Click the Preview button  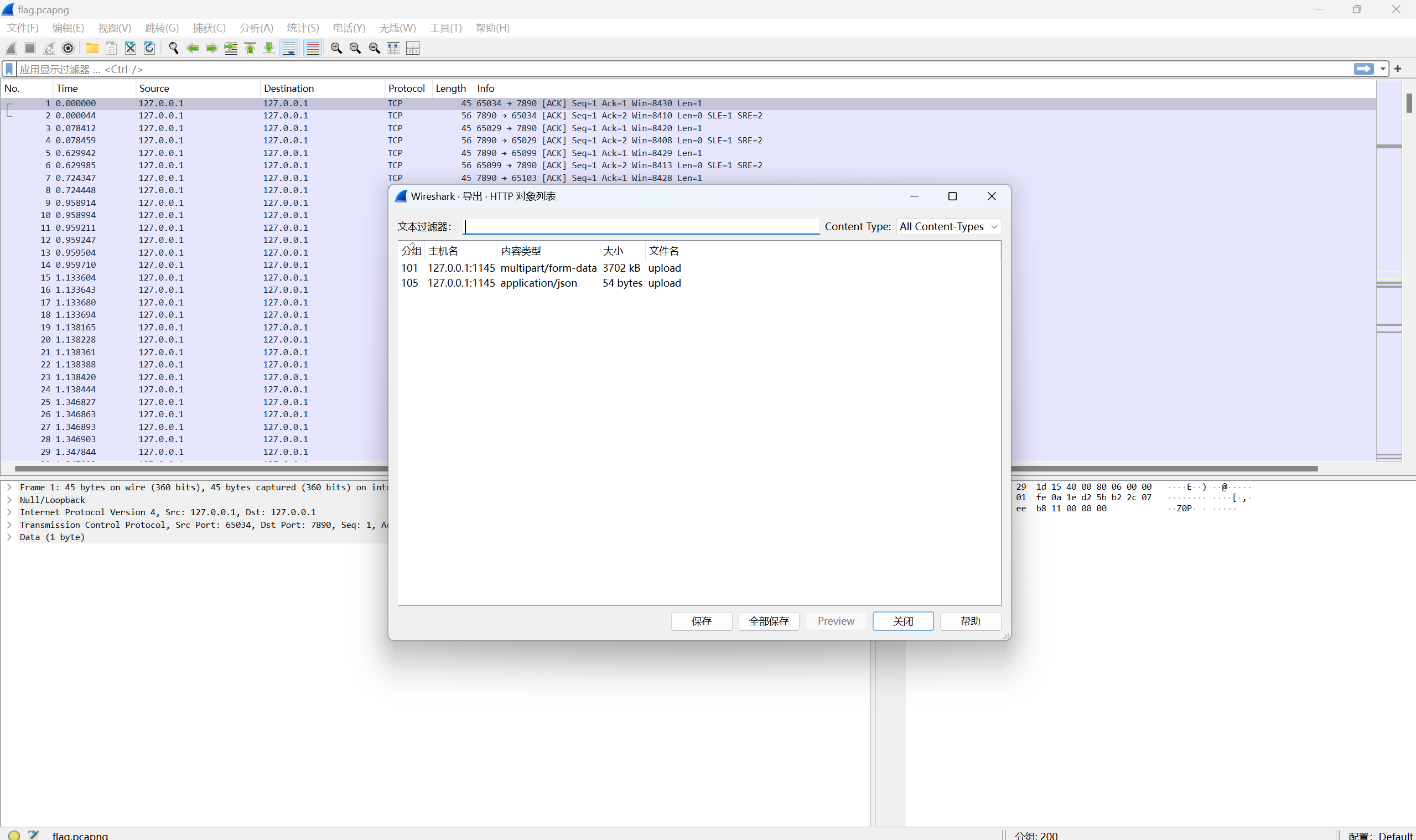[x=836, y=621]
